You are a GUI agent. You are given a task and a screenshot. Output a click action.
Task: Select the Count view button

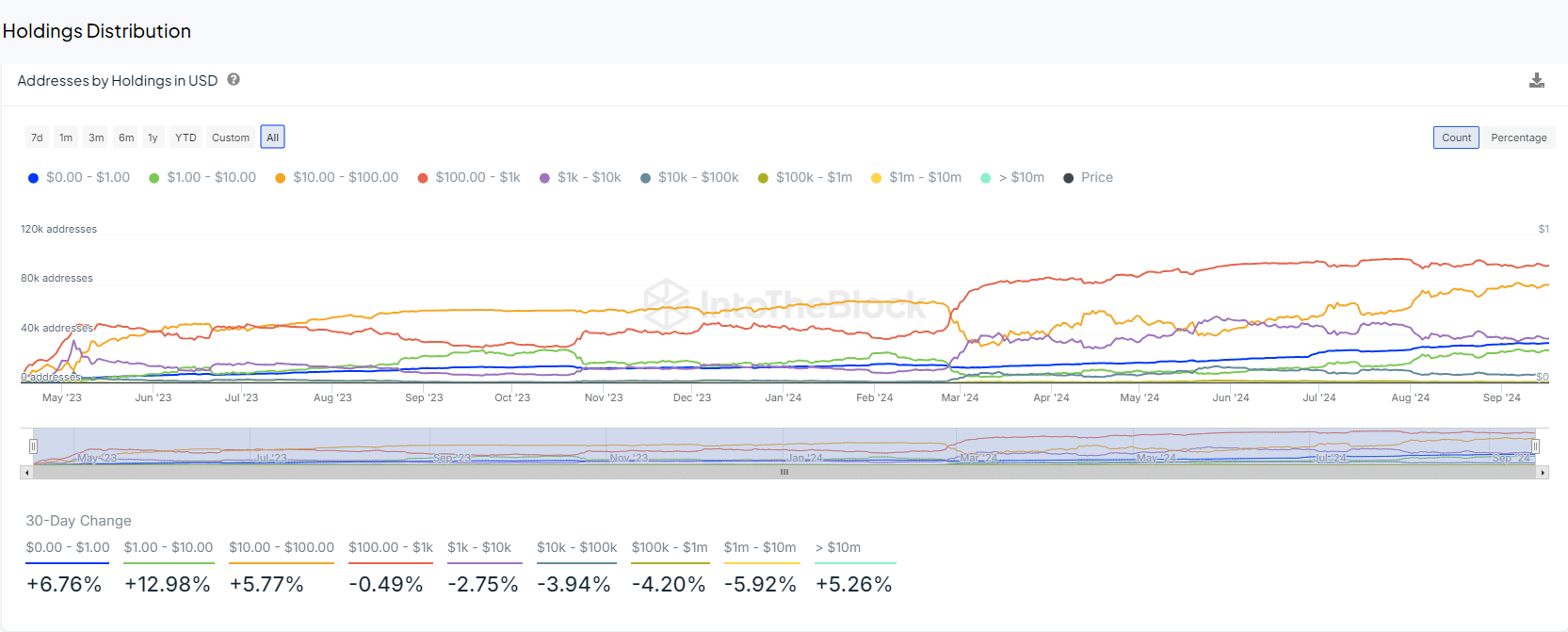pos(1456,138)
